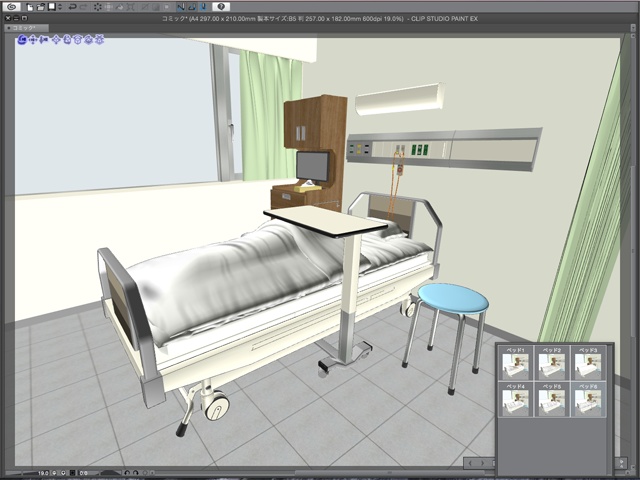
Task: Choose the ベッド4 layout preset thumbnail
Action: [516, 399]
